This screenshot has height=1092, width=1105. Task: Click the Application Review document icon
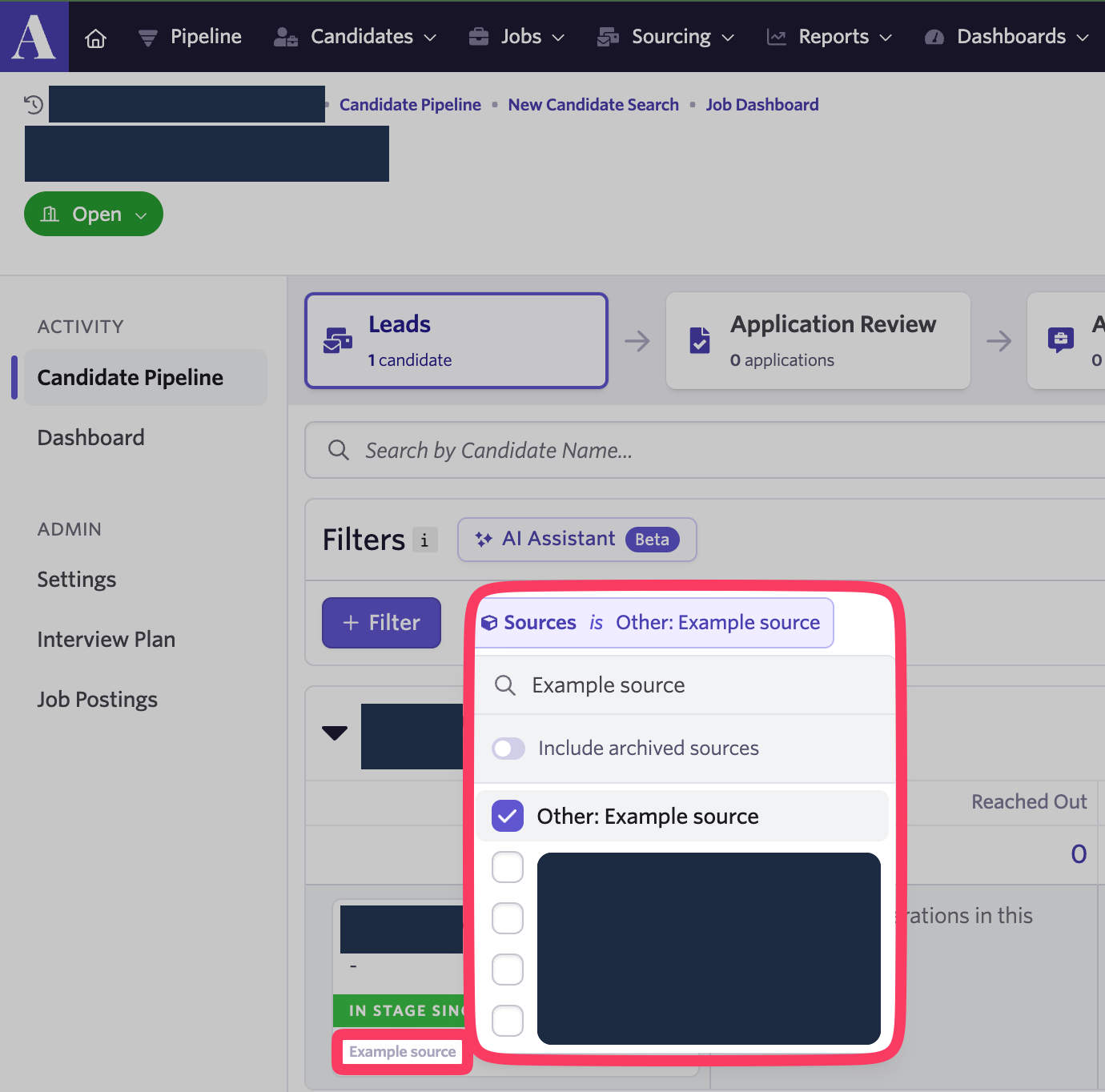[699, 341]
